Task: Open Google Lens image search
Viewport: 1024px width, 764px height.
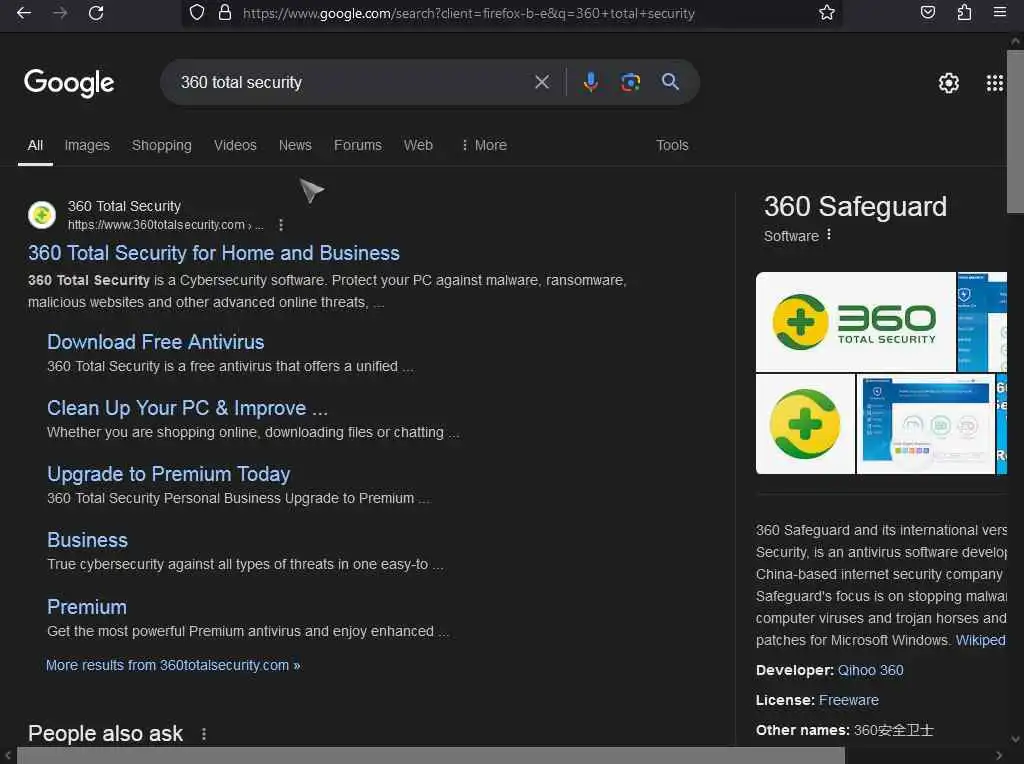Action: tap(630, 82)
